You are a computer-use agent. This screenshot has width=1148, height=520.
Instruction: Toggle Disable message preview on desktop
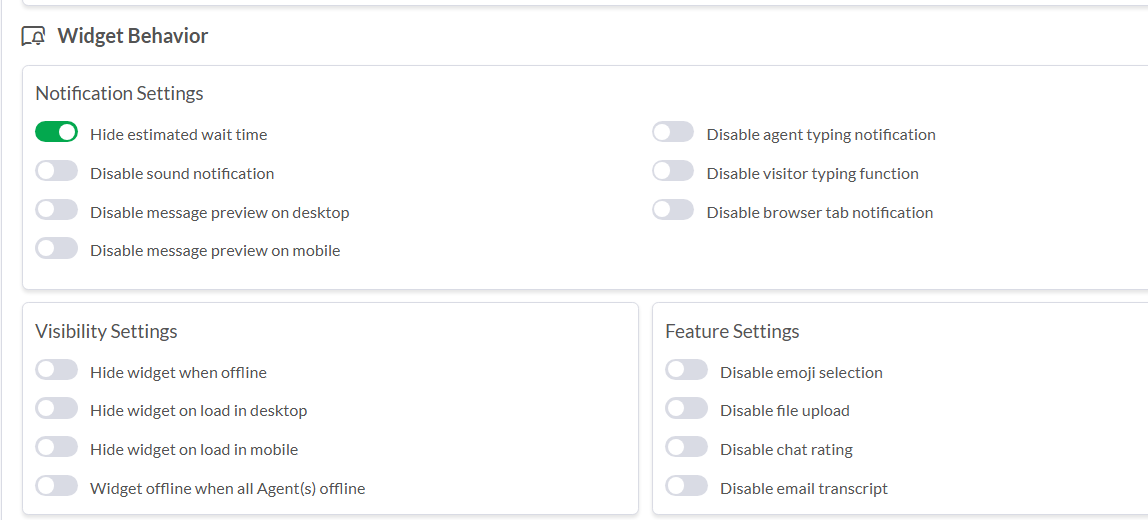[x=56, y=211]
